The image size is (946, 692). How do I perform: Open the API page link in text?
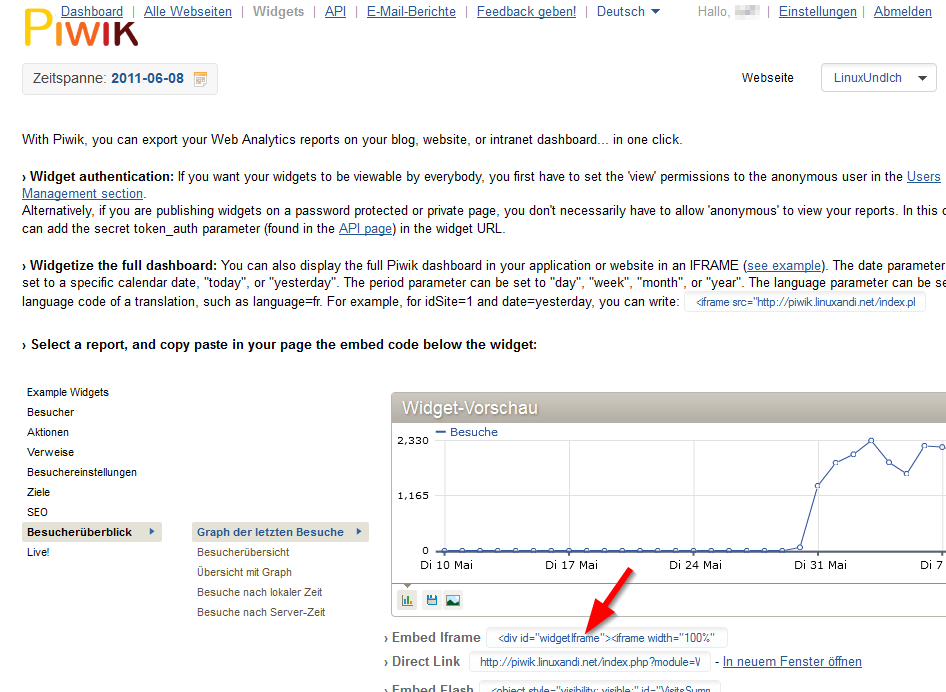coord(366,229)
